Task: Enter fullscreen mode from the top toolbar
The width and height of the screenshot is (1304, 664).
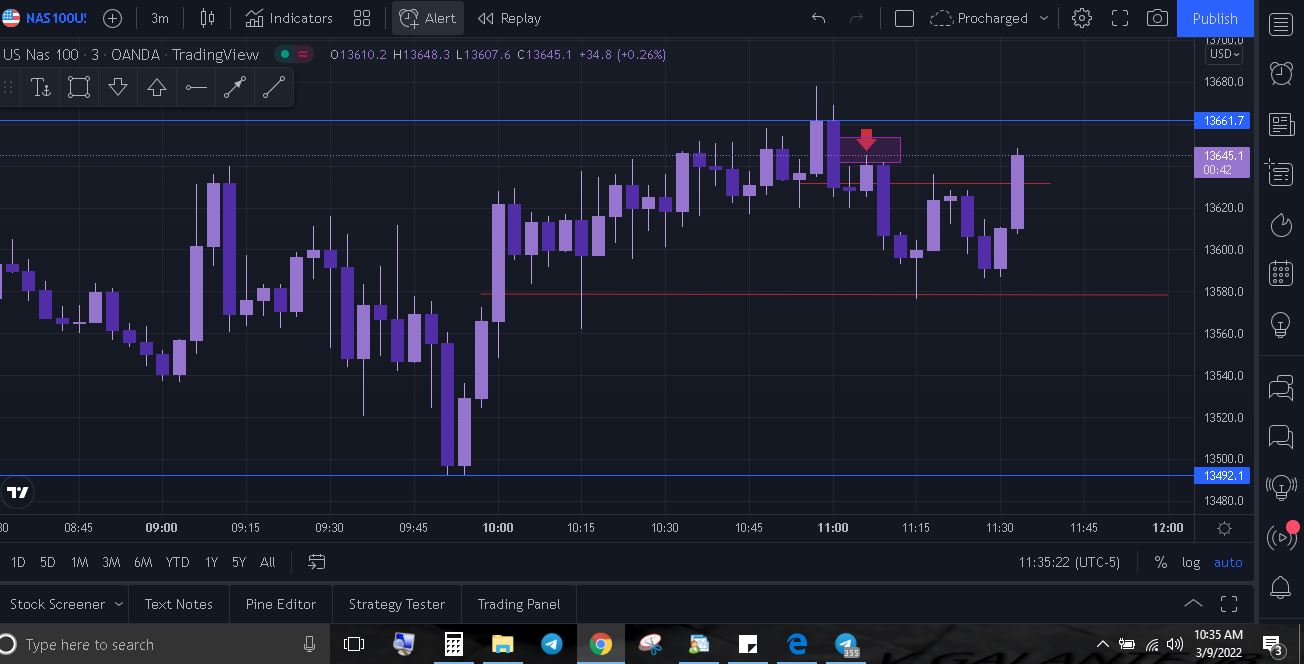Action: coord(1120,18)
